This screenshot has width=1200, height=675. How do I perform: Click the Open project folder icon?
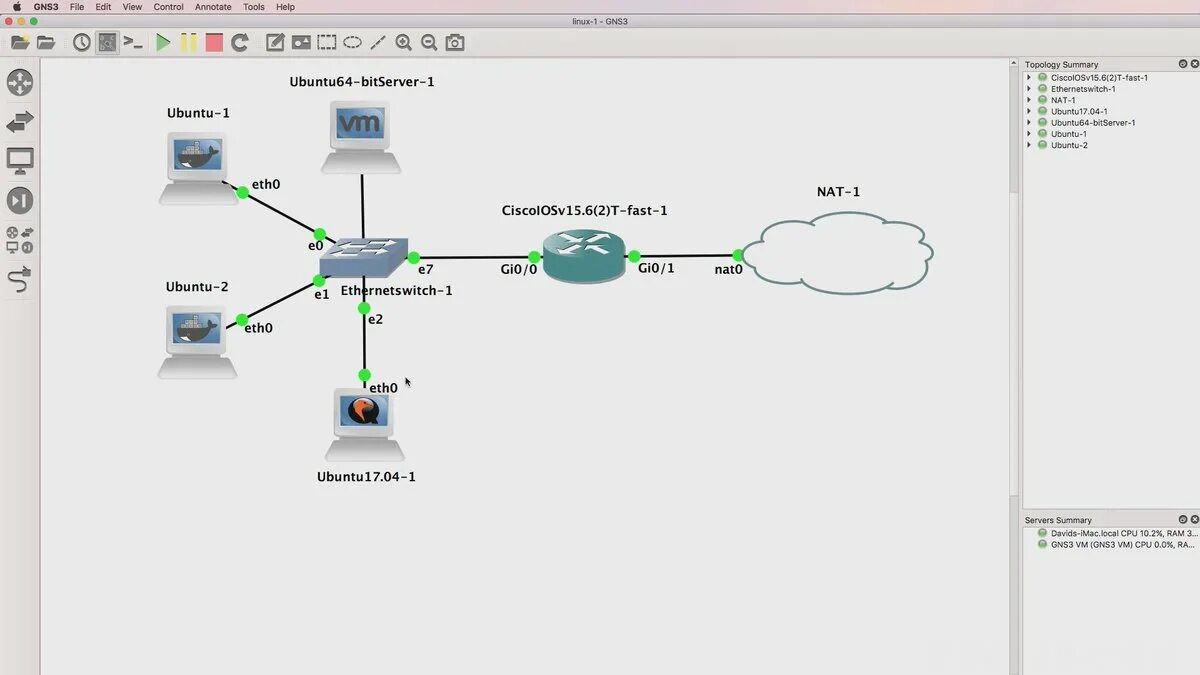(x=46, y=43)
